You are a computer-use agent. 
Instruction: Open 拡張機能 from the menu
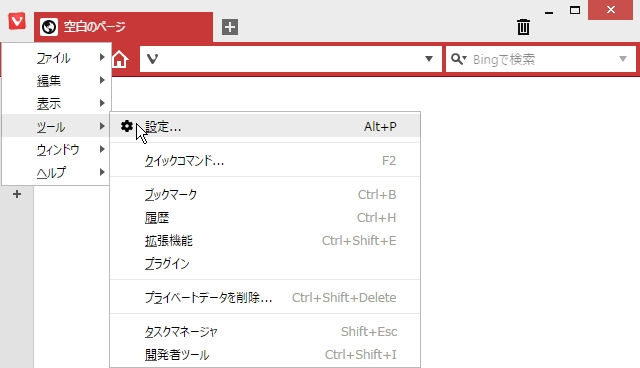pos(265,241)
